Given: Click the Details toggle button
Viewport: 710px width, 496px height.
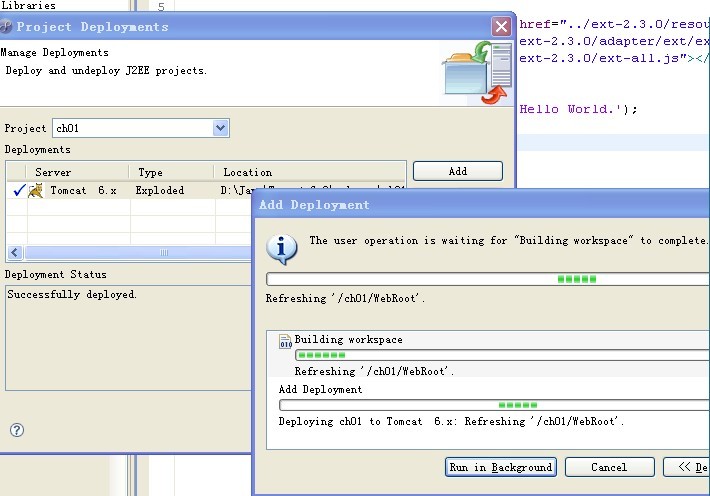Looking at the screenshot, I should (687, 467).
